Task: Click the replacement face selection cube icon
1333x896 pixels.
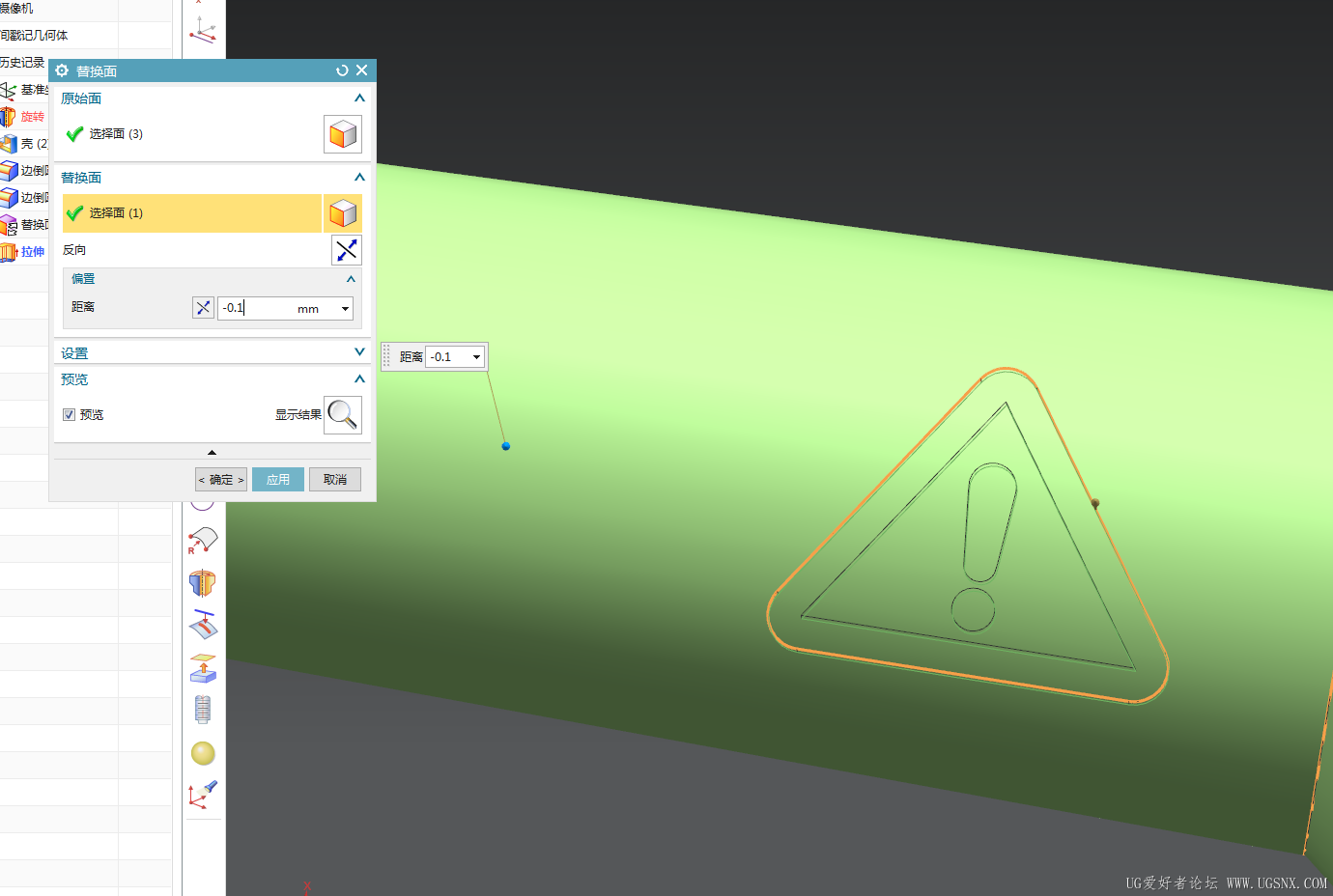Action: [x=343, y=213]
